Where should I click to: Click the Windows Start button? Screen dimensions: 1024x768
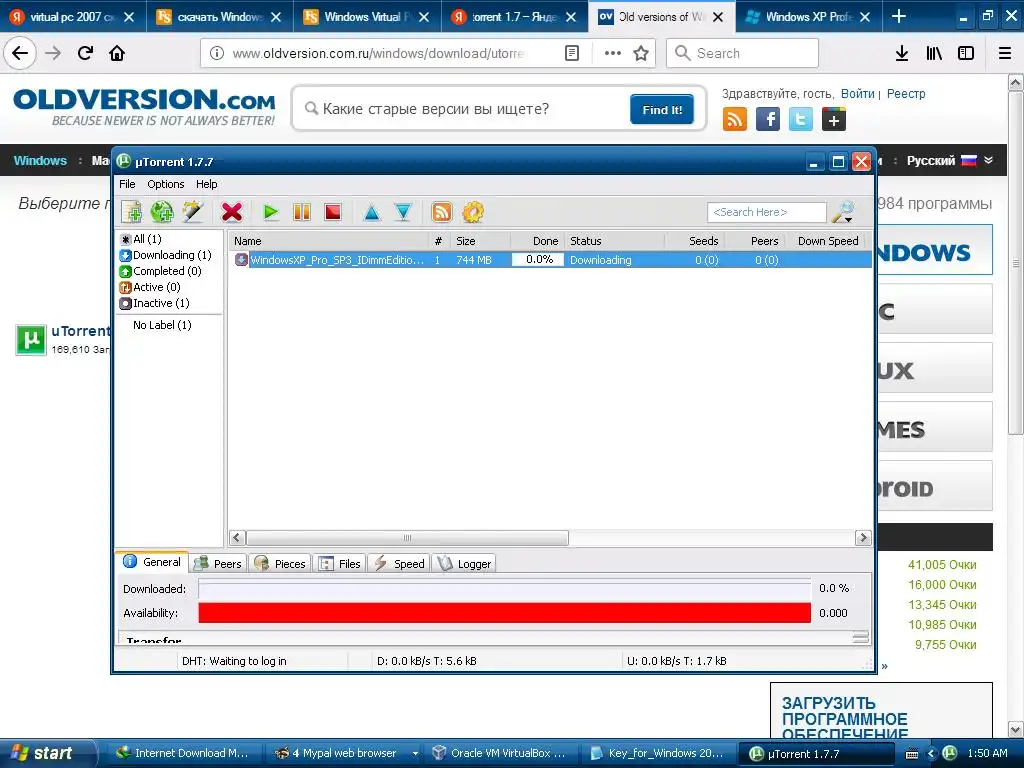pos(48,753)
